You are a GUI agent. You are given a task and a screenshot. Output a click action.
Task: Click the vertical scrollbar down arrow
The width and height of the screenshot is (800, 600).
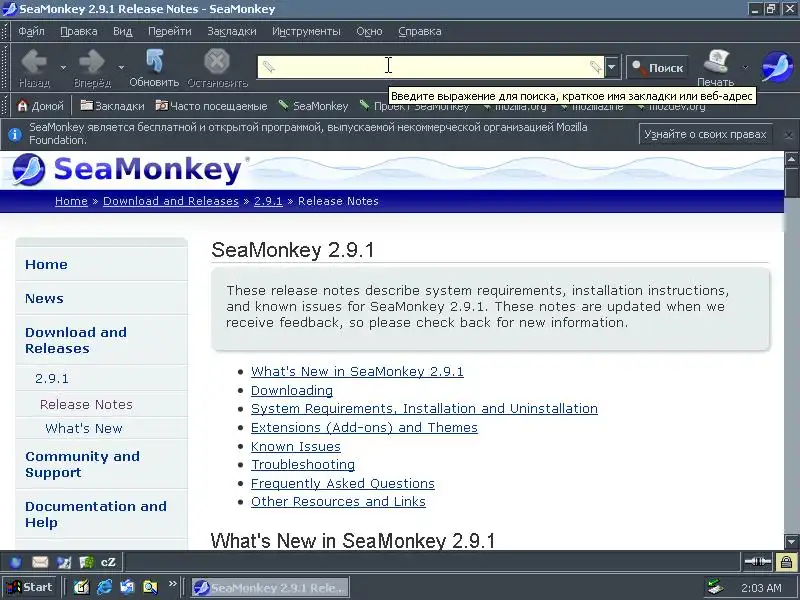pos(791,541)
